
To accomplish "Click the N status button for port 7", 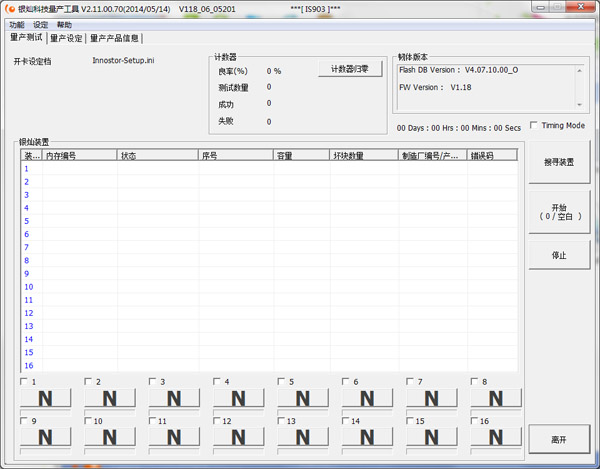I will [x=432, y=398].
